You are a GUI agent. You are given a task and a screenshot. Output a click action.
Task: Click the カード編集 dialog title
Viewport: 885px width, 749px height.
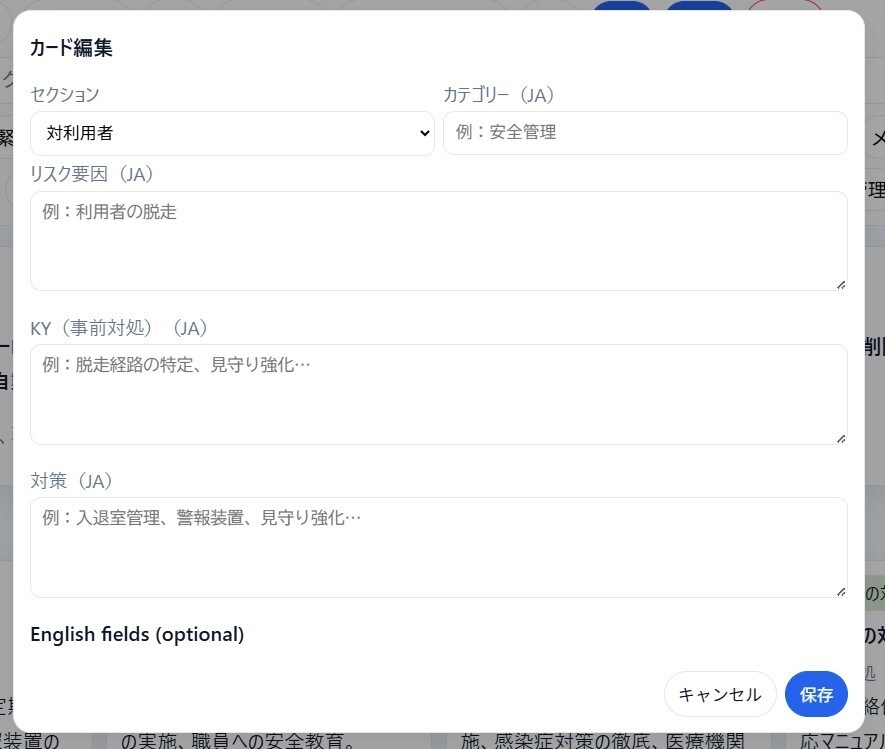71,47
